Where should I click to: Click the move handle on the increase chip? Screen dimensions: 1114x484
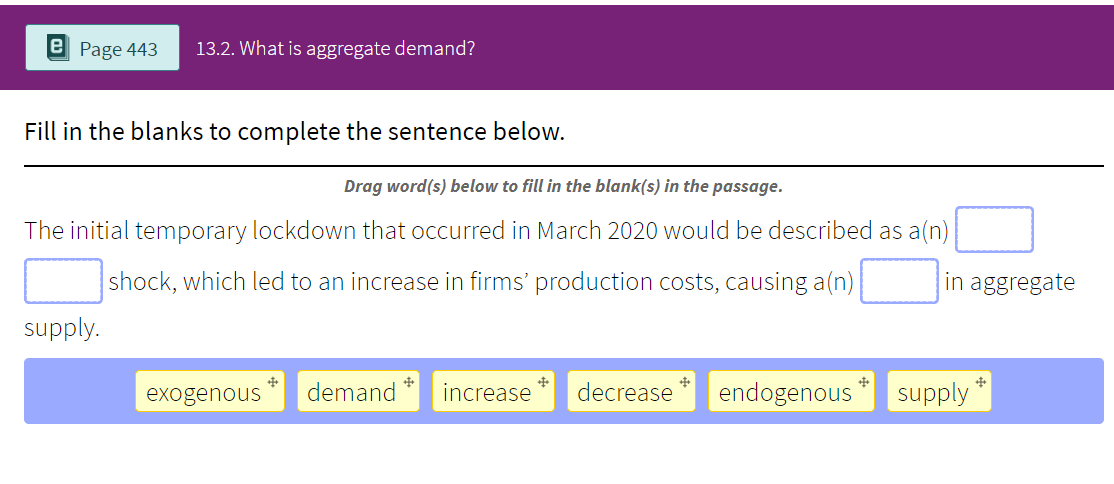542,382
